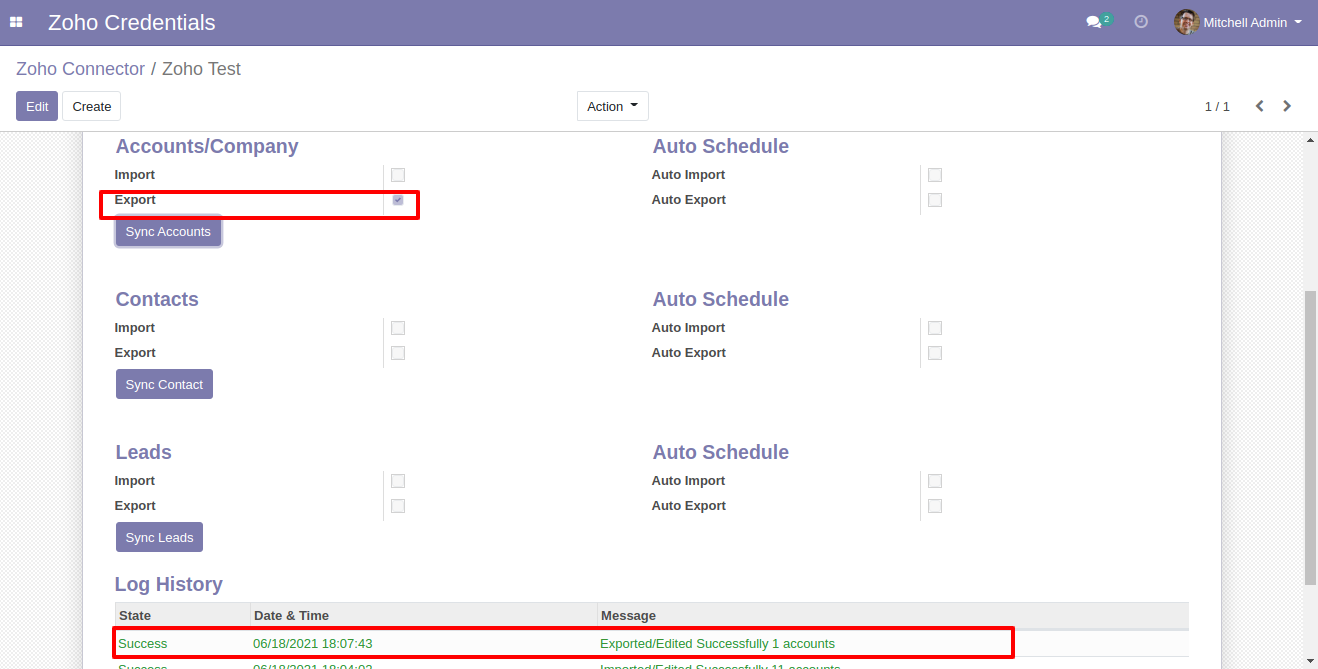
Task: Click the scrollbar up arrow
Action: [x=1311, y=140]
